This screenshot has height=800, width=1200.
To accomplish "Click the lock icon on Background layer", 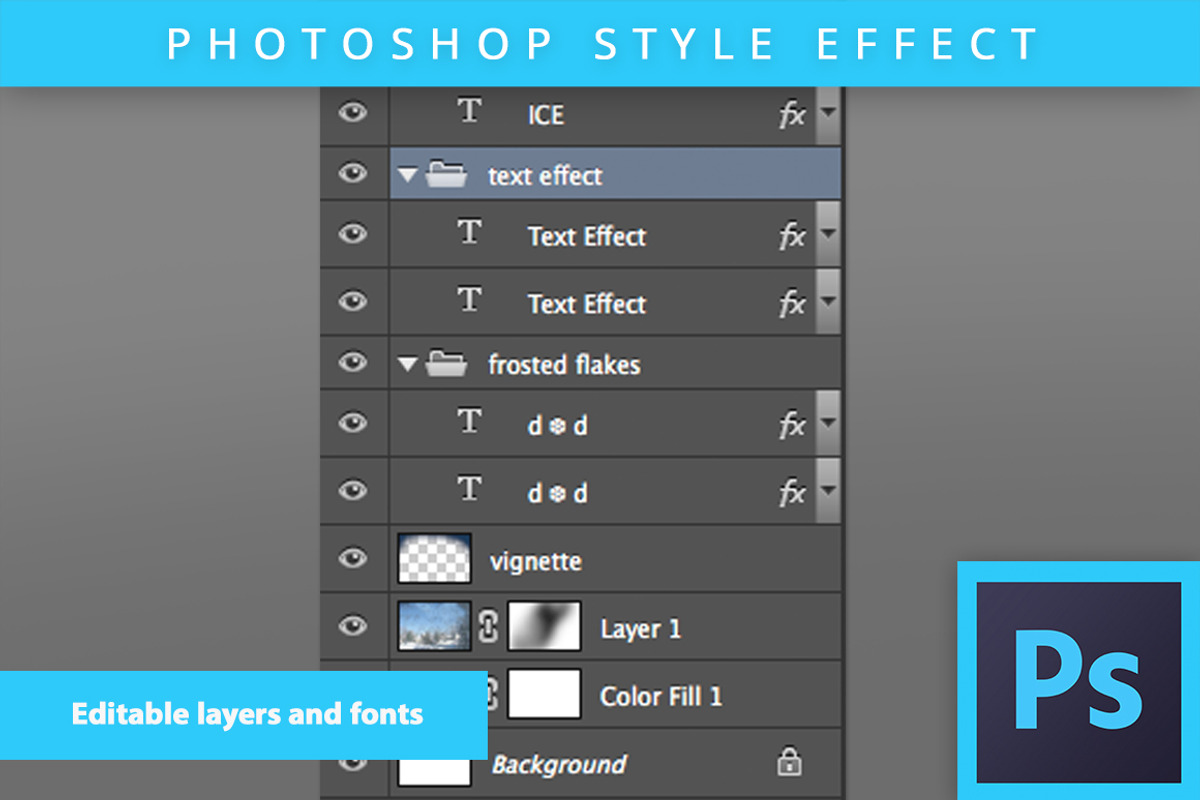I will click(x=789, y=763).
